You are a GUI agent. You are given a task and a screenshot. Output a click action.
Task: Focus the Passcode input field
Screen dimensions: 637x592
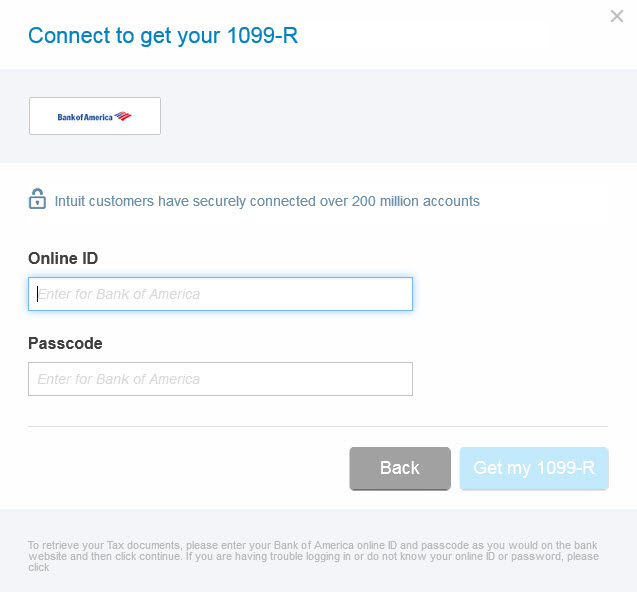point(220,379)
